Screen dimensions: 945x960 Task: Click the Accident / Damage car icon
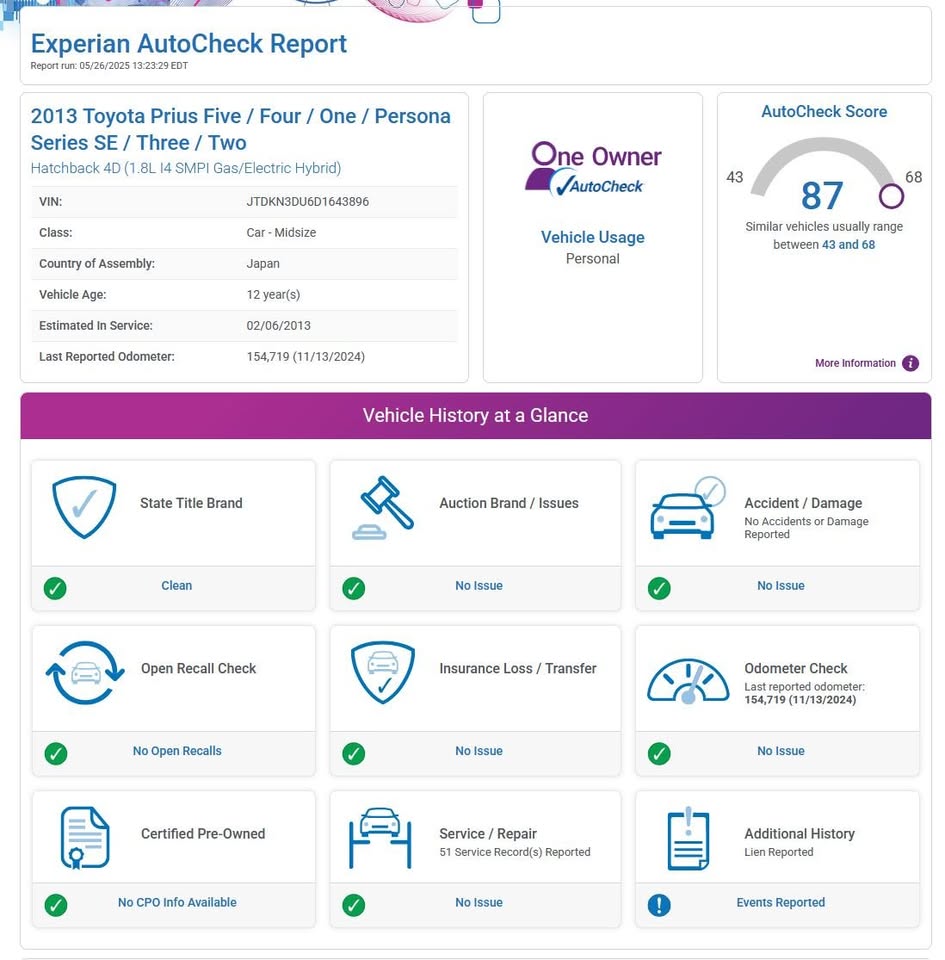pyautogui.click(x=687, y=508)
